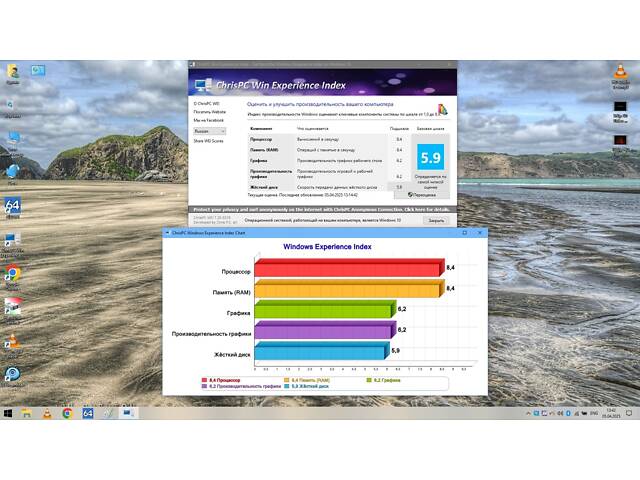Click the blue Жёсткий диск legend swatch
The width and height of the screenshot is (640, 480).
pos(287,386)
